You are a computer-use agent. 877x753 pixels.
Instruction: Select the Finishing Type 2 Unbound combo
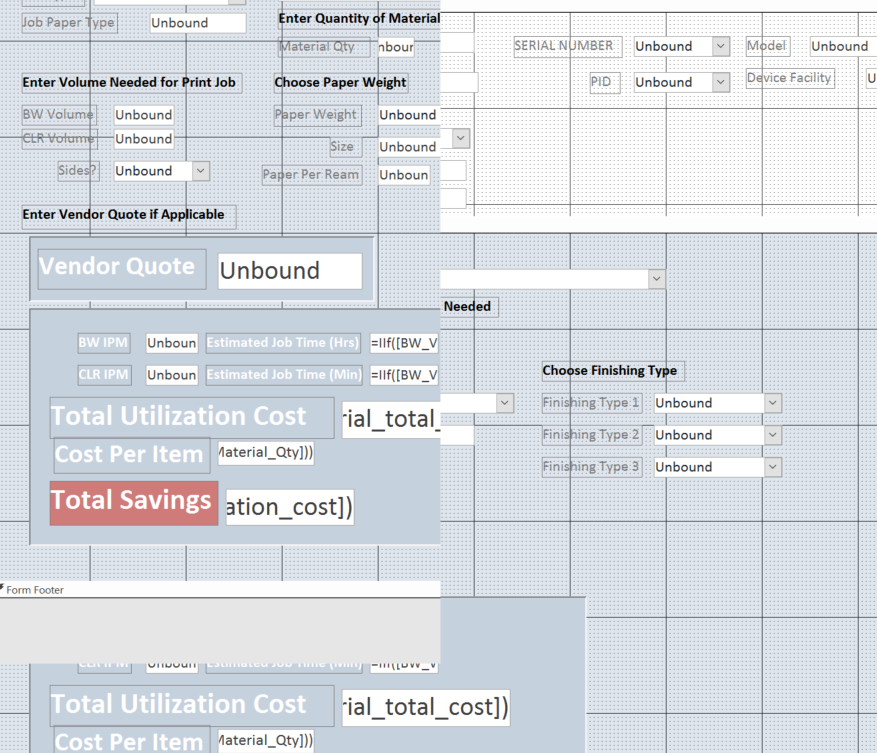(x=718, y=435)
